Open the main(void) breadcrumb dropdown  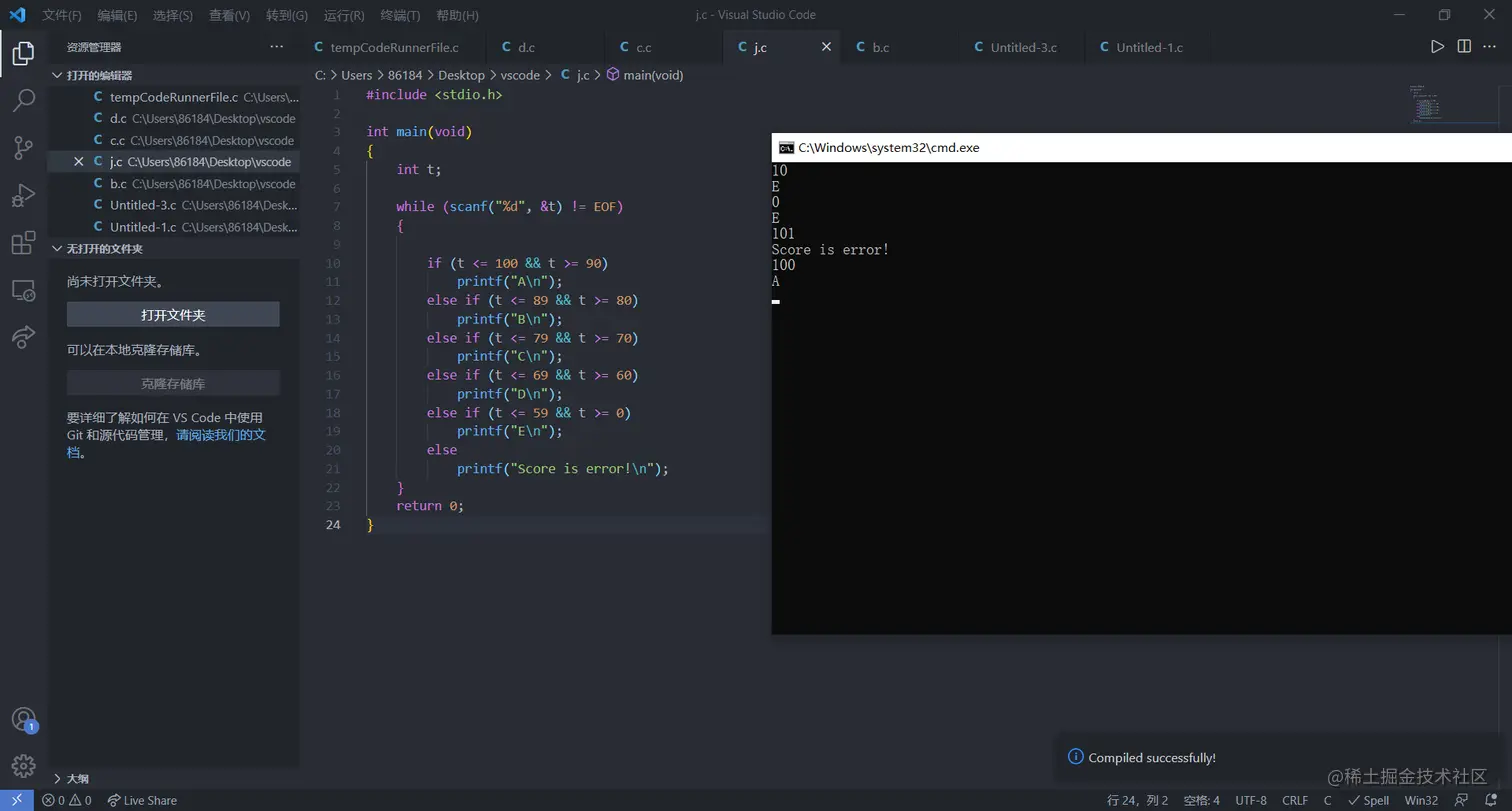pos(645,75)
